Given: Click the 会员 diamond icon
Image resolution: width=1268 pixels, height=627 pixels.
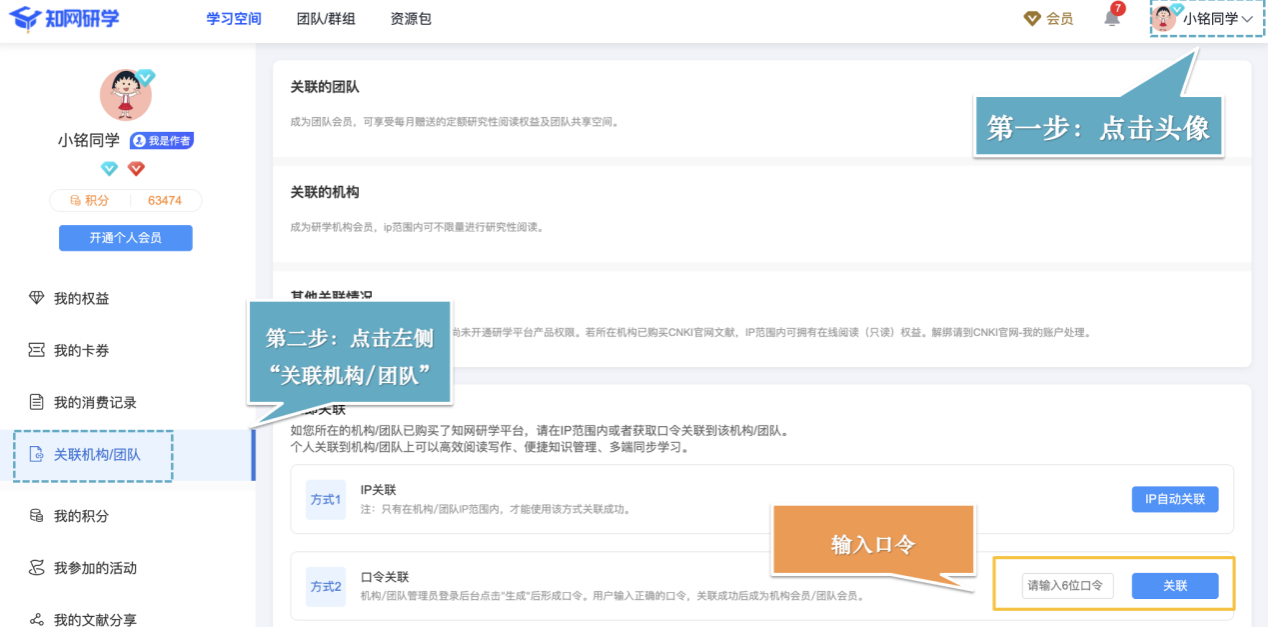Looking at the screenshot, I should [x=1032, y=19].
